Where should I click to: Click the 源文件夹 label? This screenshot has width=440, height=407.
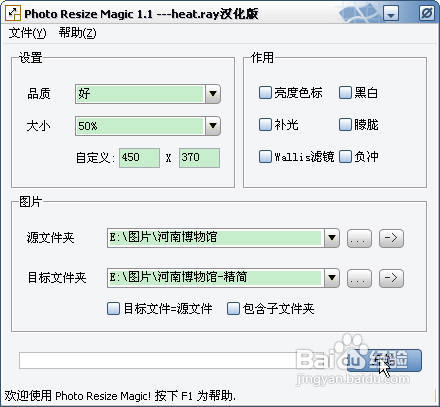click(x=50, y=238)
